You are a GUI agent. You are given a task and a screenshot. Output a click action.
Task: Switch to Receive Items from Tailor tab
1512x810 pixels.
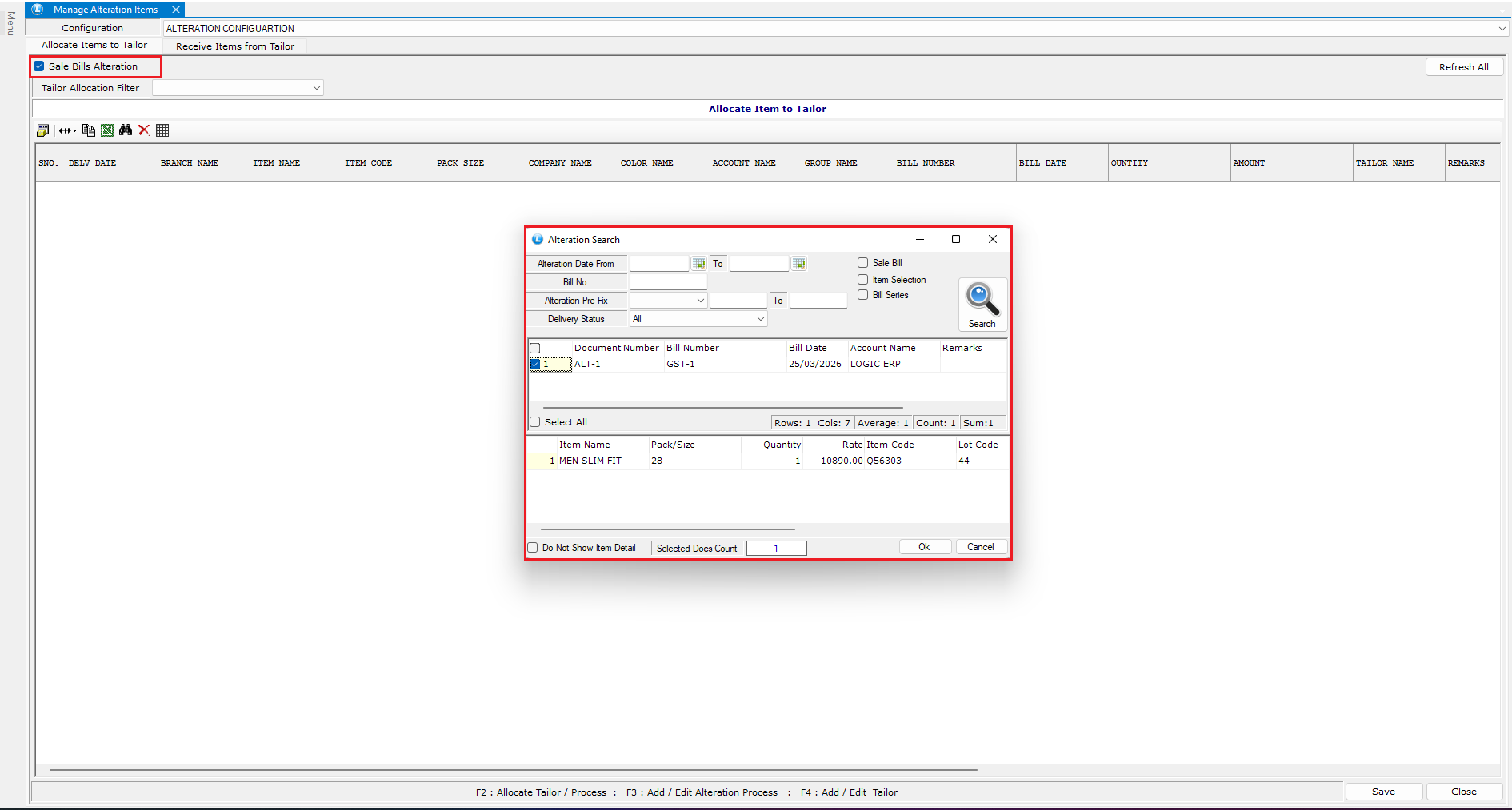(235, 46)
